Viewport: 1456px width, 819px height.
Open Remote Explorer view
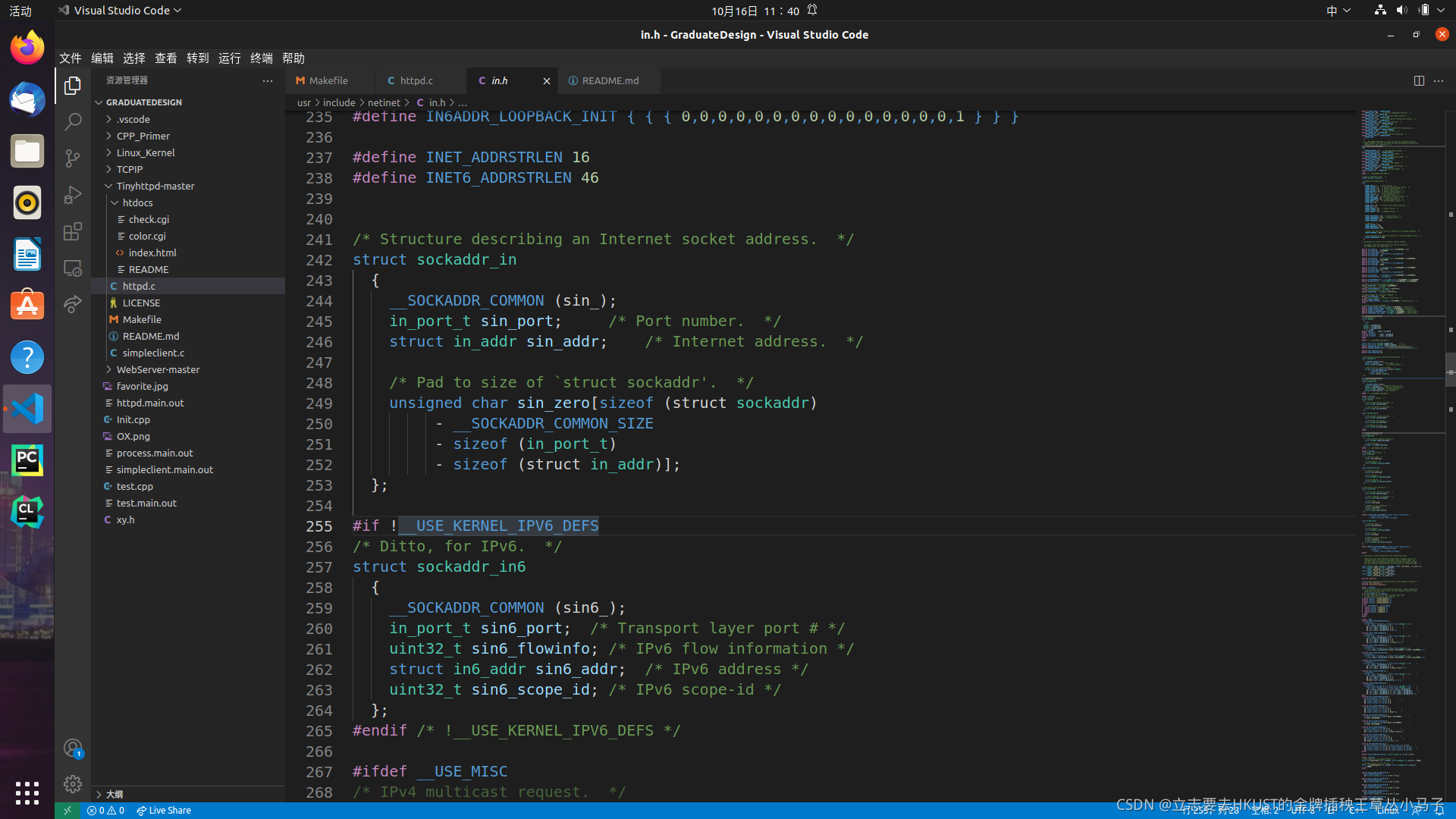[73, 268]
